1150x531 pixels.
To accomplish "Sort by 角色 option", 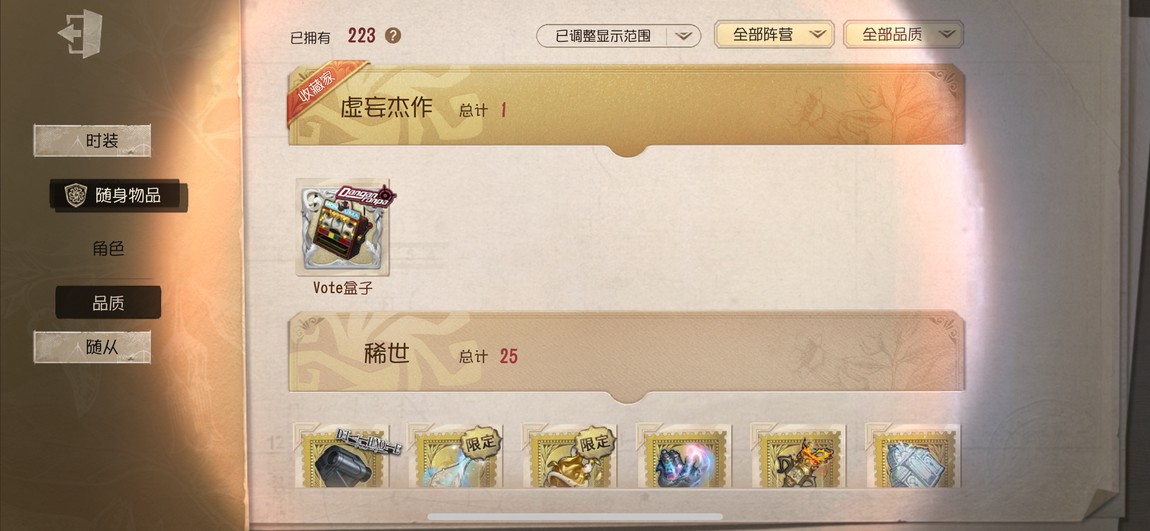I will pyautogui.click(x=108, y=249).
